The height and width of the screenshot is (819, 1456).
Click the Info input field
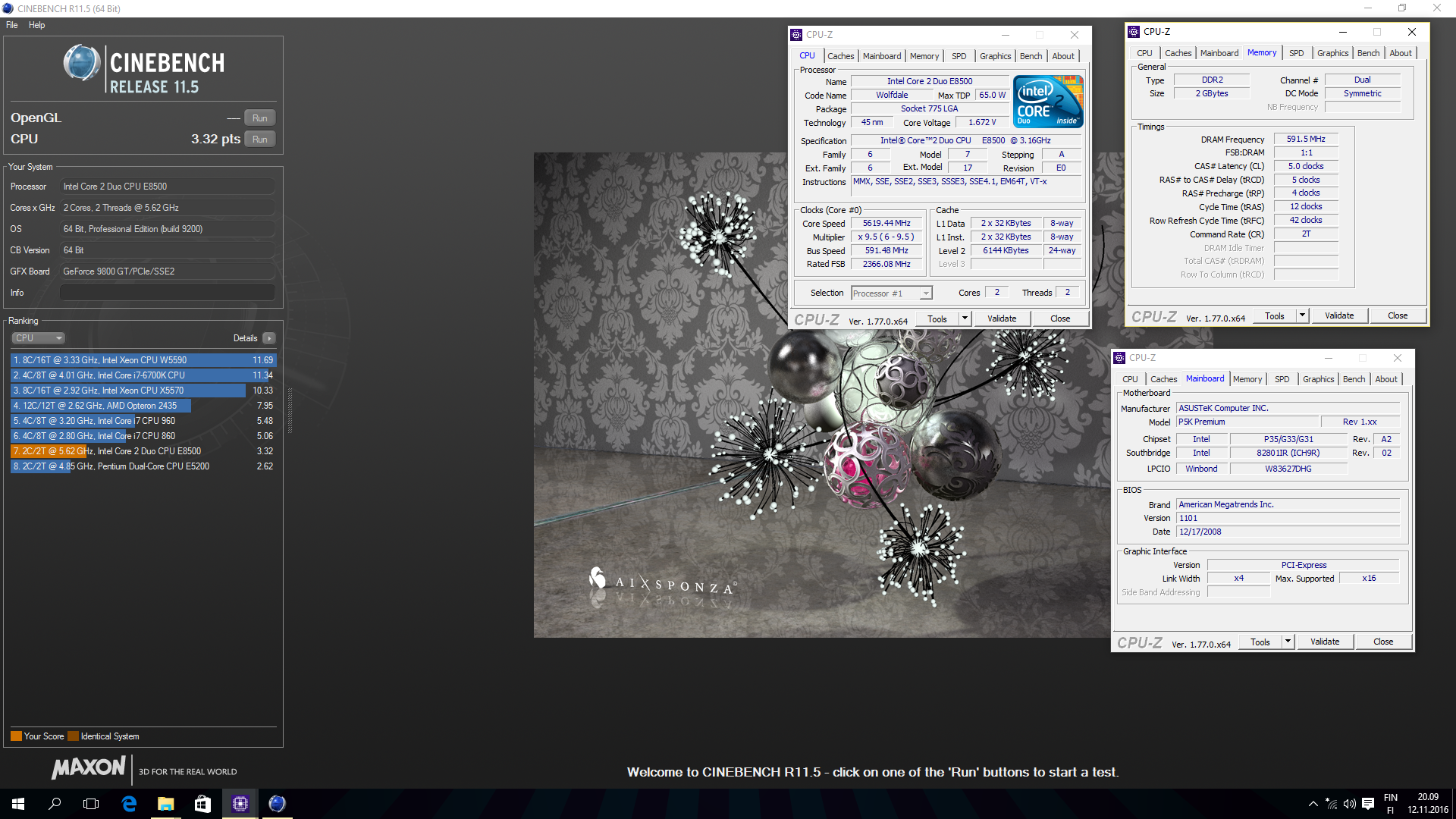(168, 293)
